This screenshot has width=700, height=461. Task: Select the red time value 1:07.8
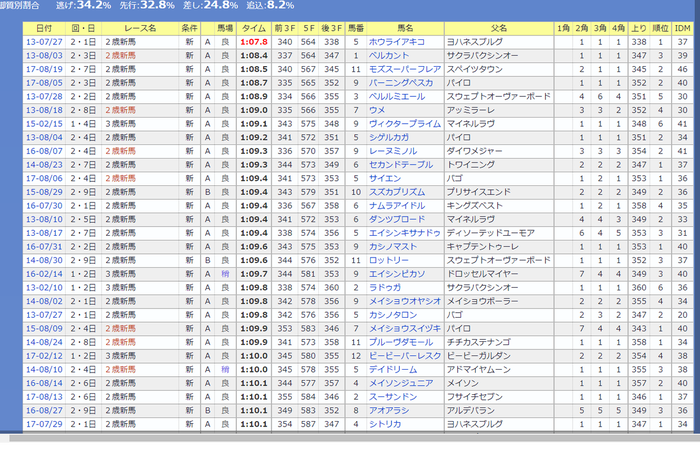[x=254, y=42]
